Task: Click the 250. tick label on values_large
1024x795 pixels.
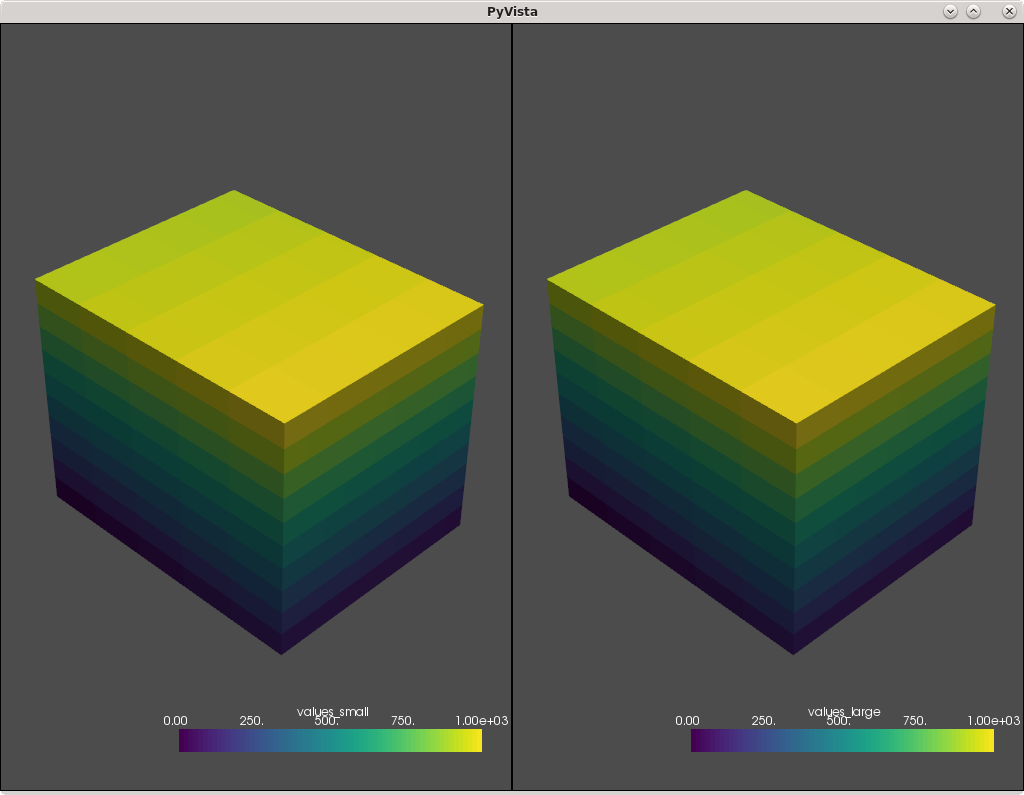Action: pyautogui.click(x=763, y=720)
